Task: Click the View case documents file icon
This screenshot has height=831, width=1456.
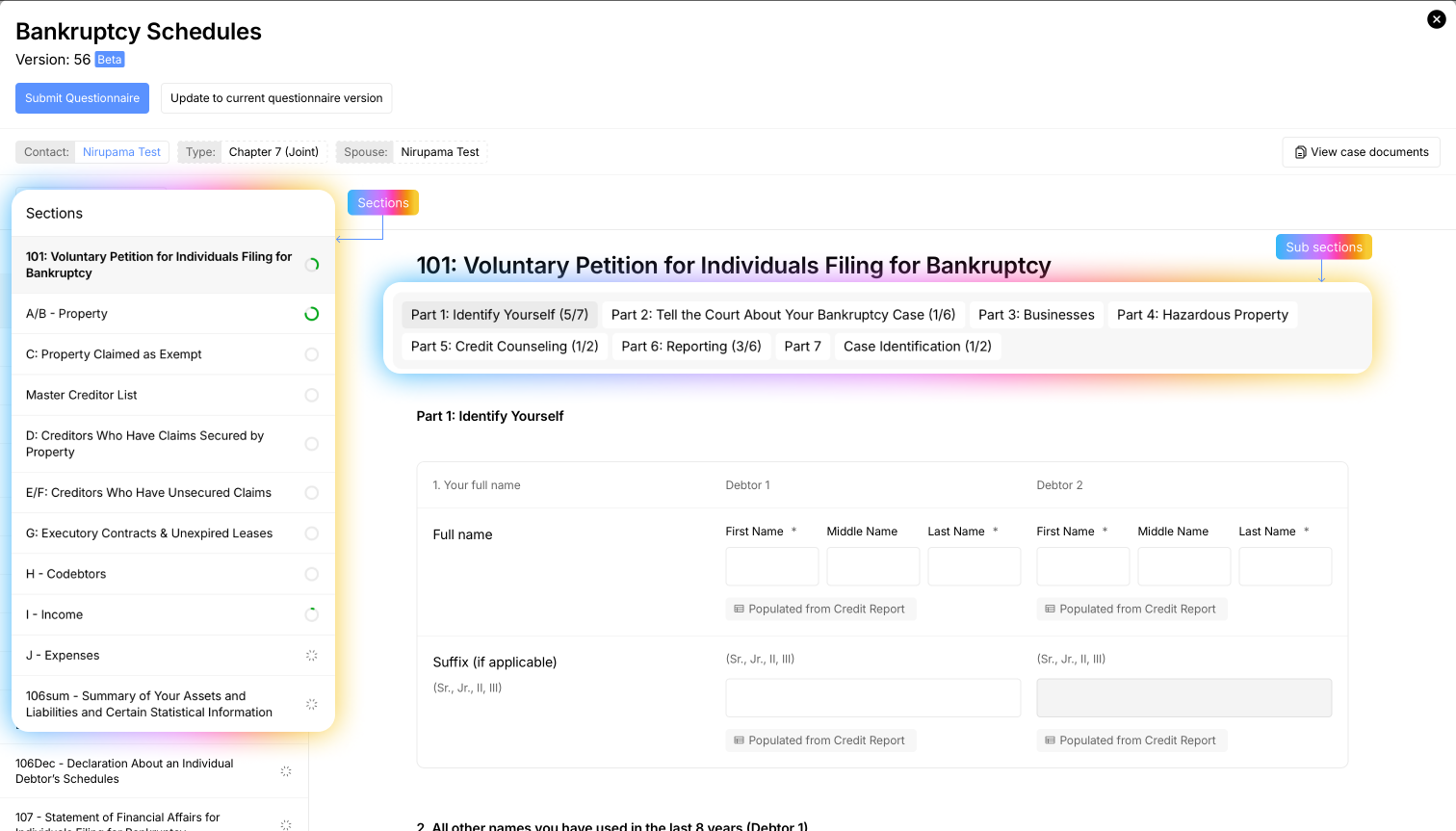Action: (x=1300, y=152)
